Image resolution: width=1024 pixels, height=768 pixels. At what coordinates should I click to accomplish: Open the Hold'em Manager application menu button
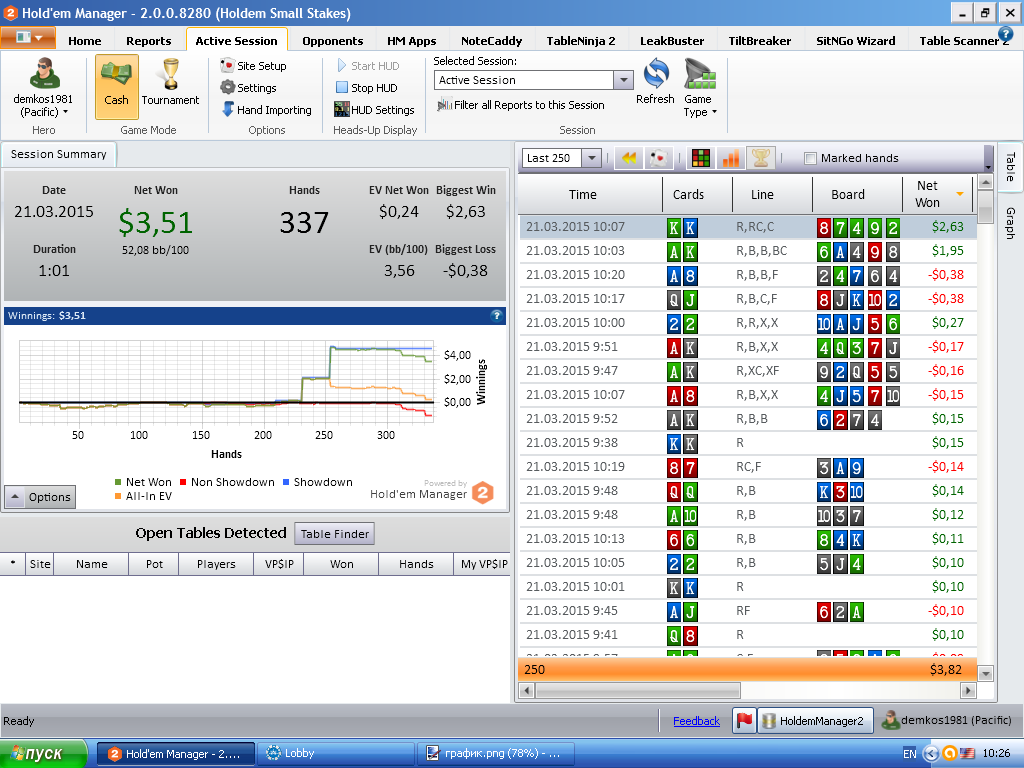tap(28, 38)
